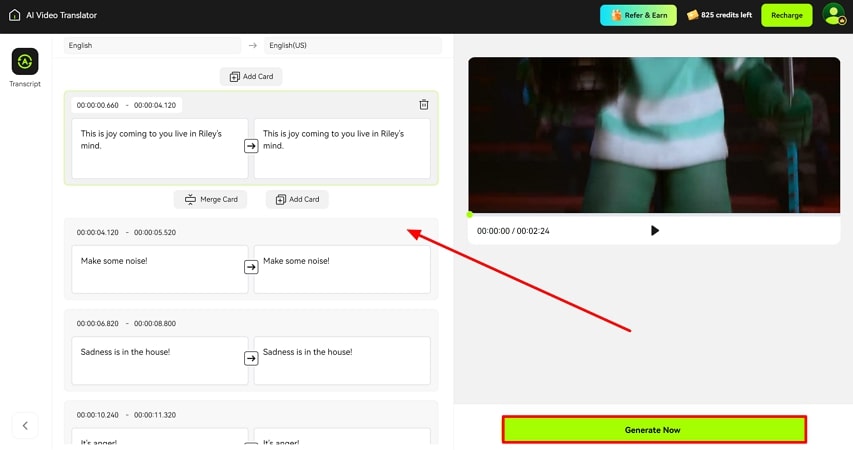
Task: Click the video progress slider handle
Action: click(x=470, y=215)
